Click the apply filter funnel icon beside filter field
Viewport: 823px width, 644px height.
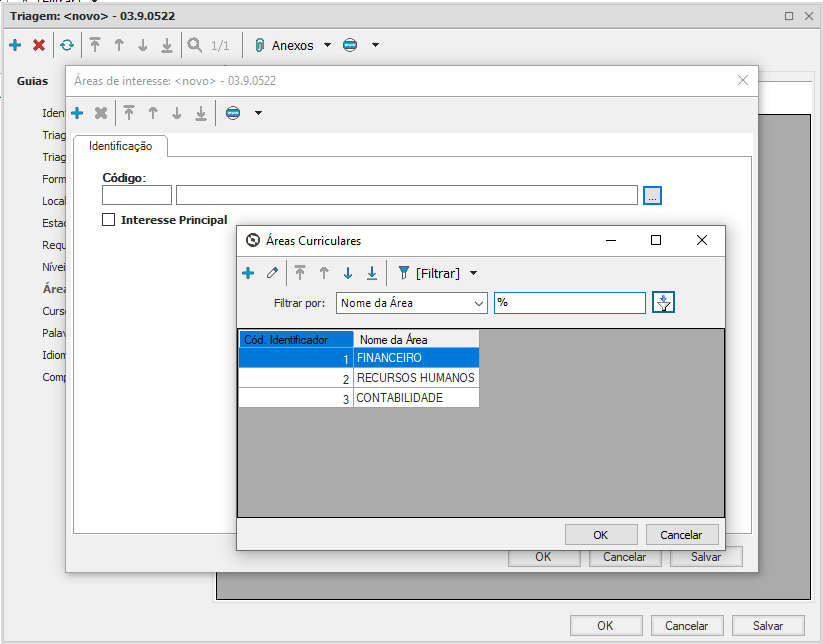(663, 303)
